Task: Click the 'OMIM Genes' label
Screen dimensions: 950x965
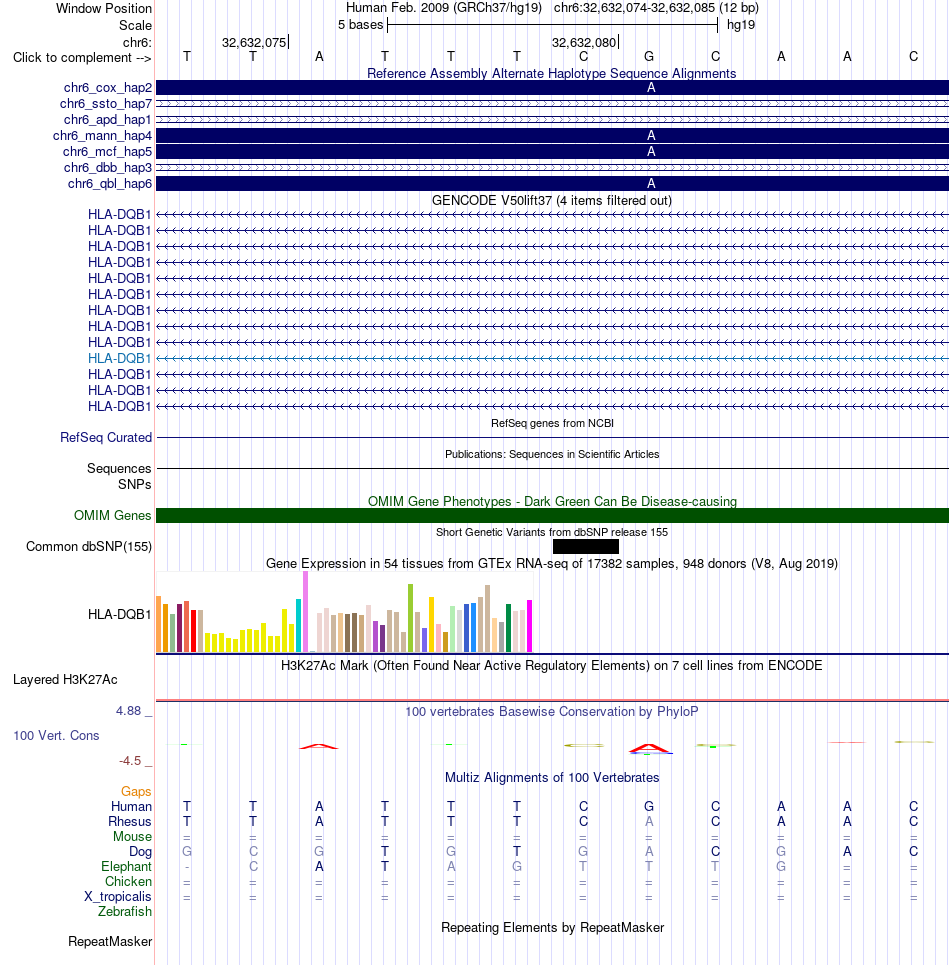Action: click(x=113, y=515)
